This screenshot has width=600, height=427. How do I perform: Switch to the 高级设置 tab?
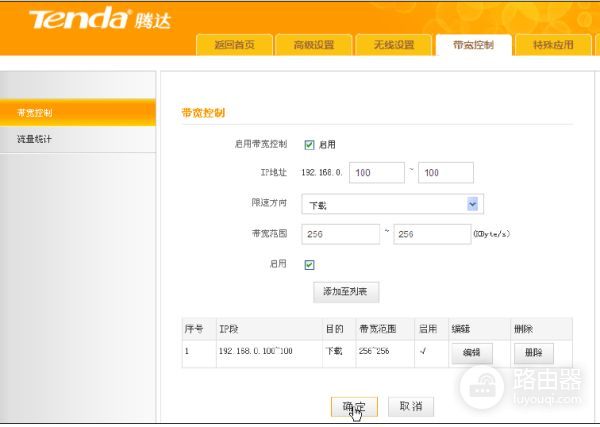click(314, 45)
